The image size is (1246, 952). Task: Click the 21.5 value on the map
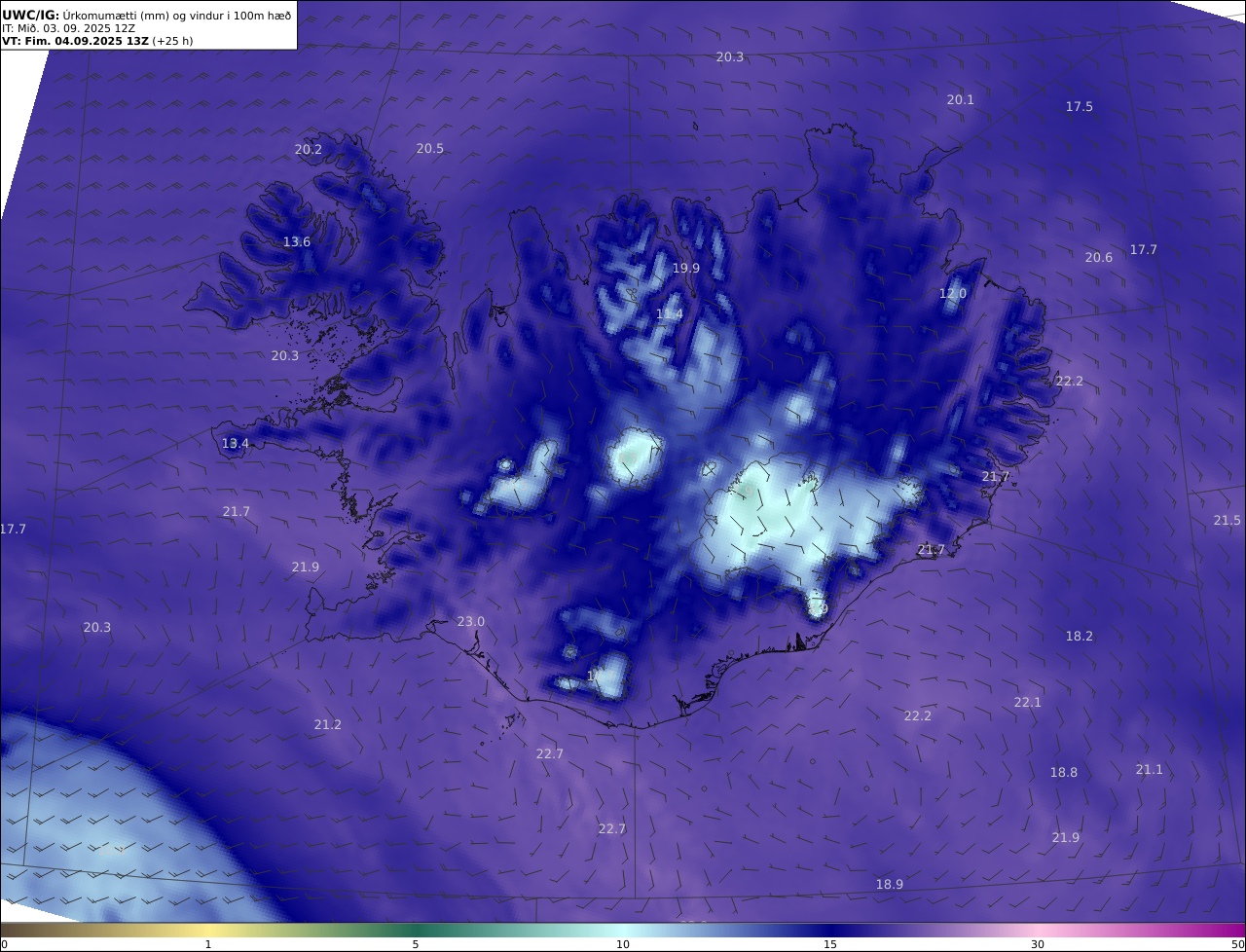coord(1228,520)
